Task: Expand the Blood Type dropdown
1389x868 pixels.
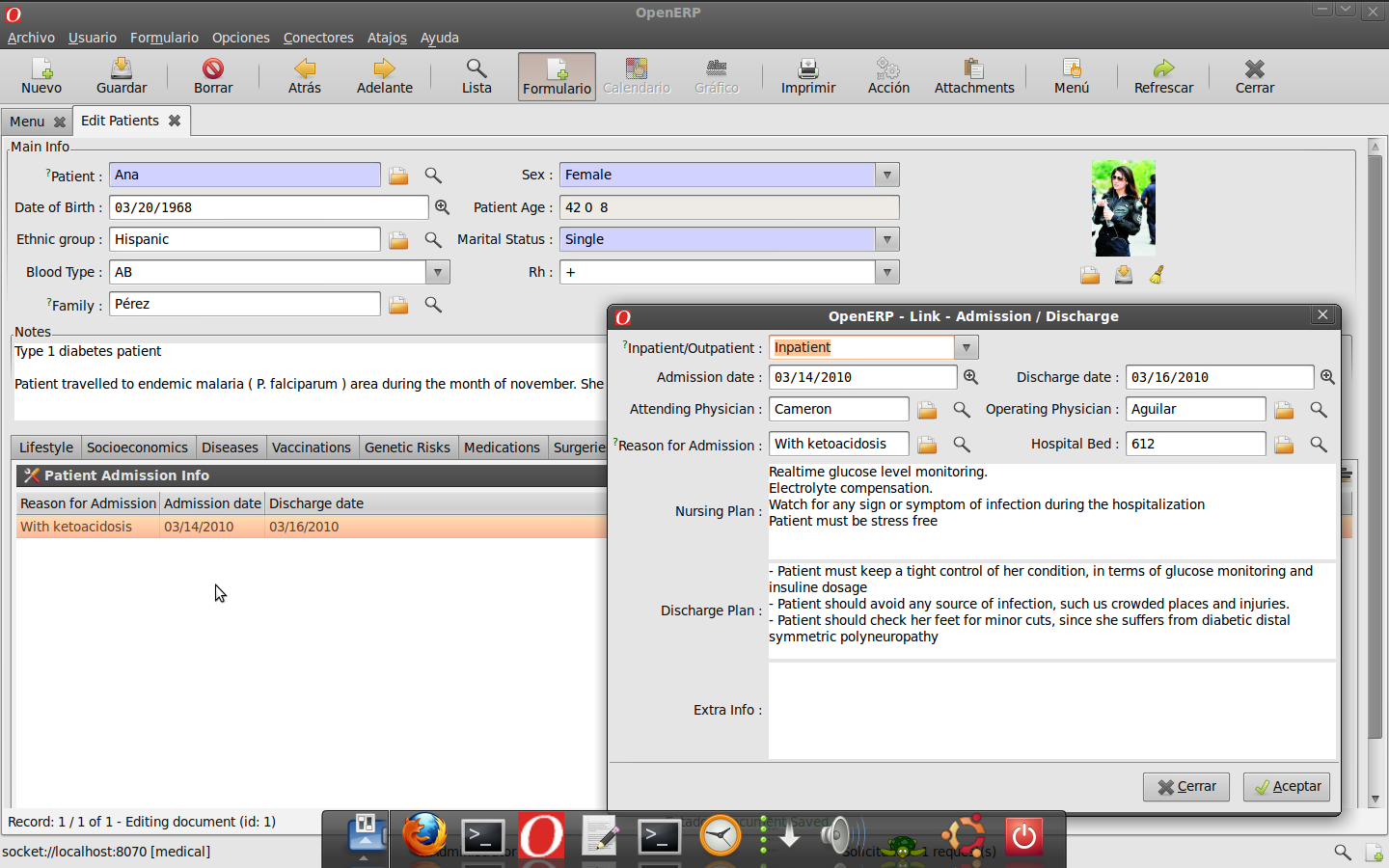Action: pos(438,273)
